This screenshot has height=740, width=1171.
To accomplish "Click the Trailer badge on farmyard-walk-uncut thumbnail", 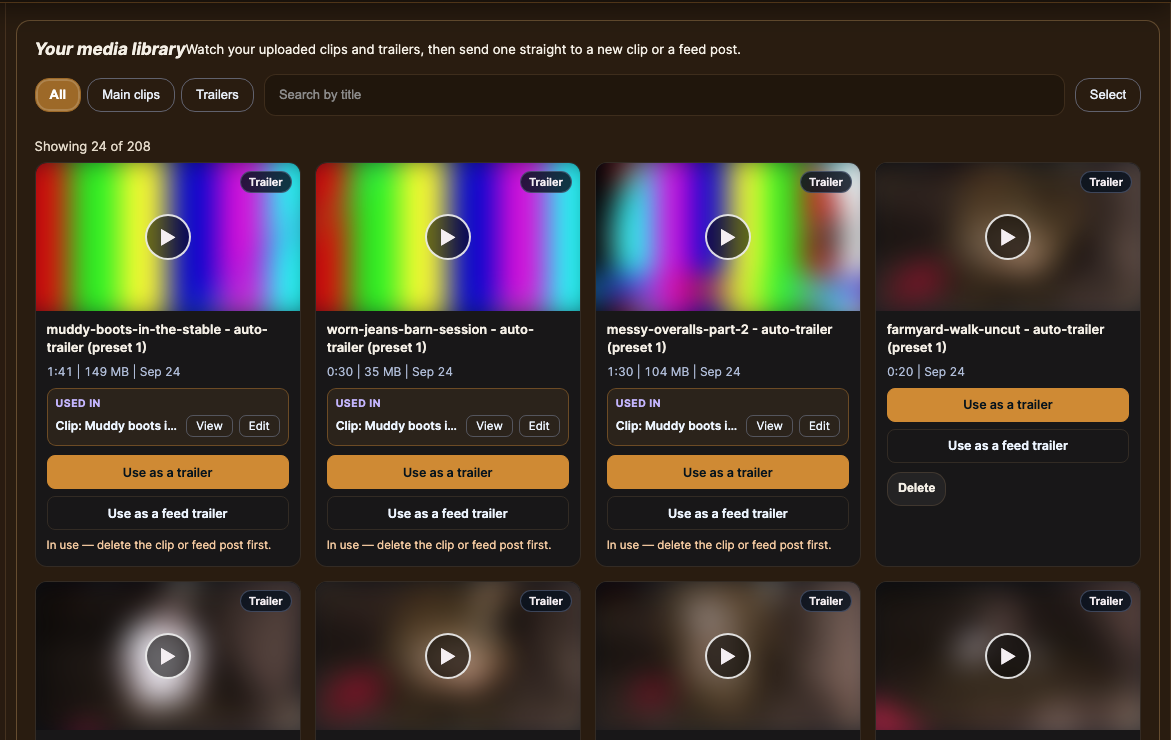I will pyautogui.click(x=1106, y=182).
